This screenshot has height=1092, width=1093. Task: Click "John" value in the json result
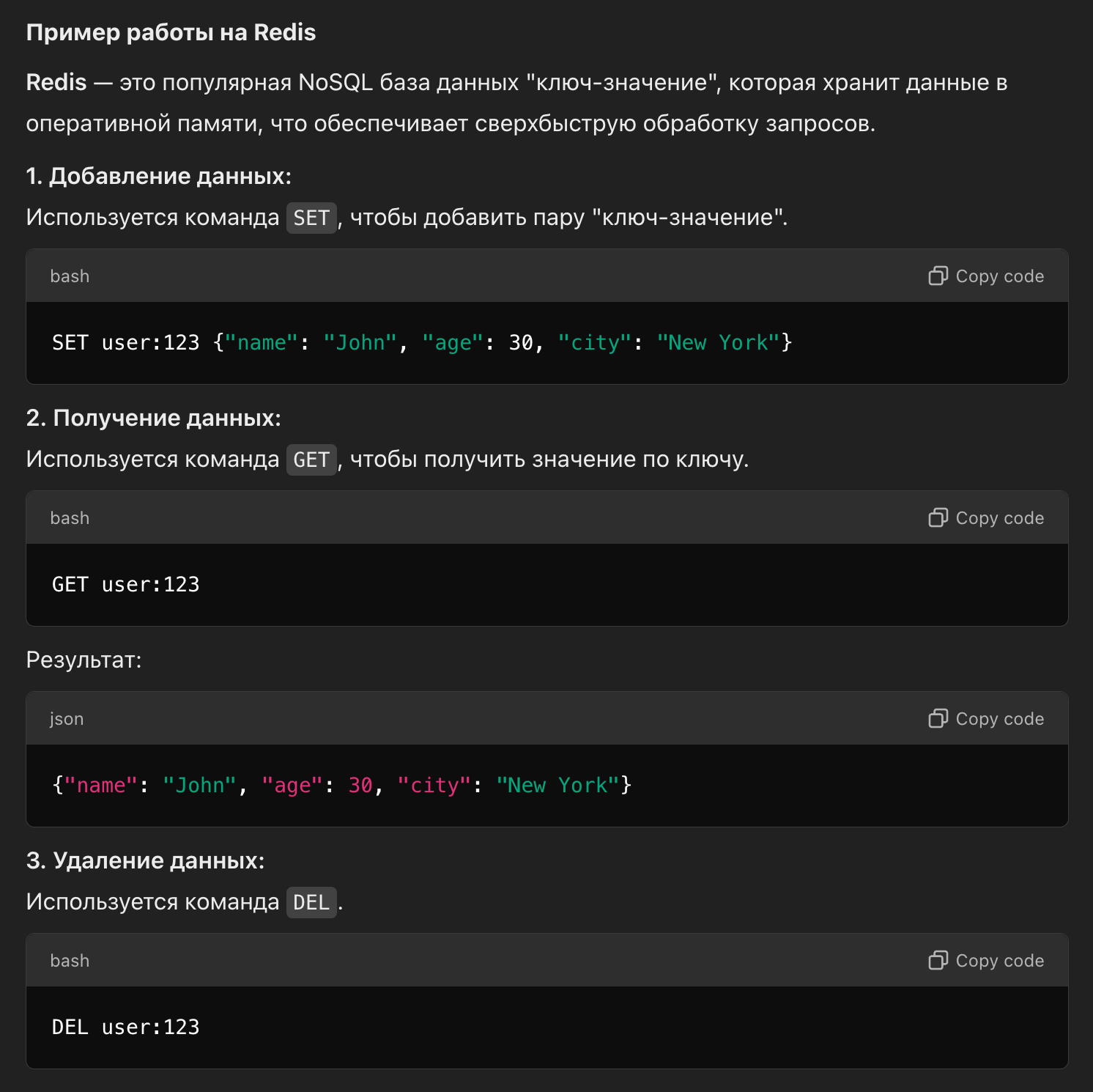[x=199, y=785]
